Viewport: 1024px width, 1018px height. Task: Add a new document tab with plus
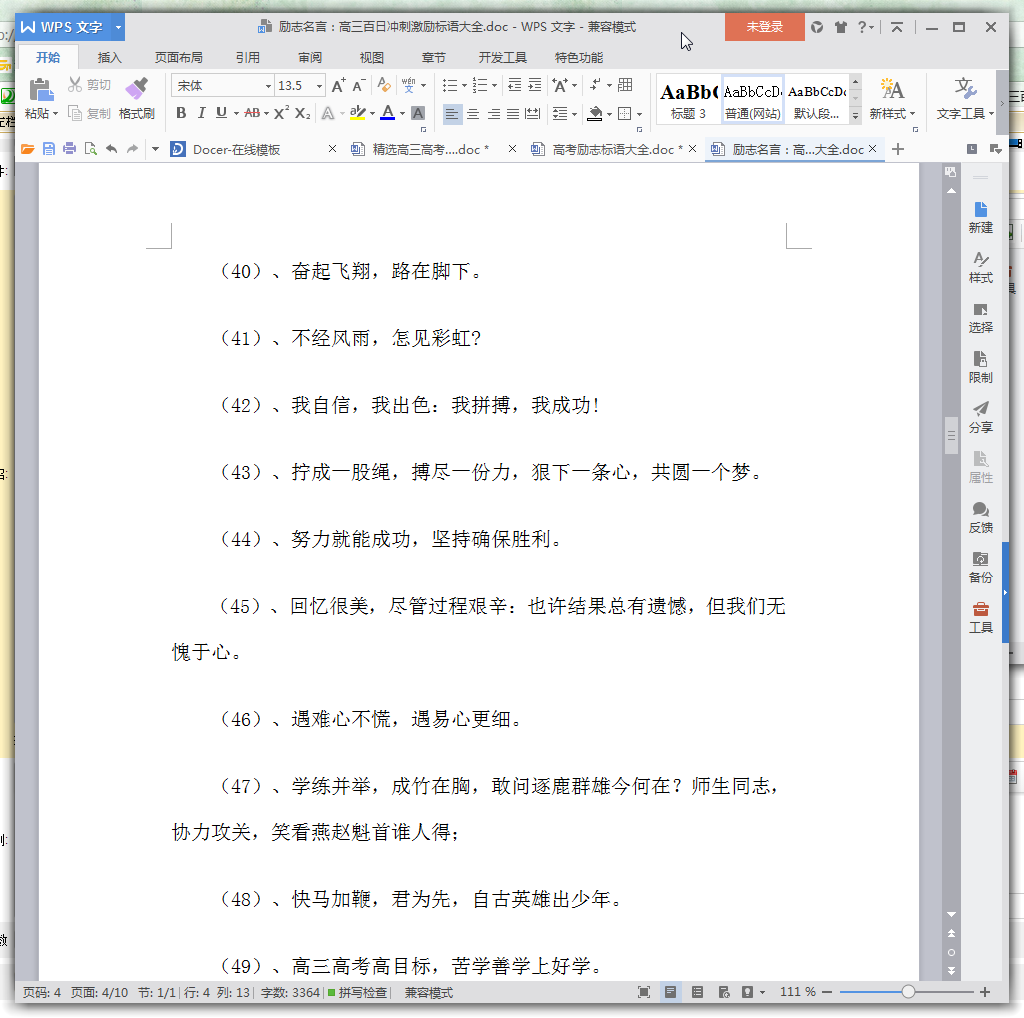(898, 150)
